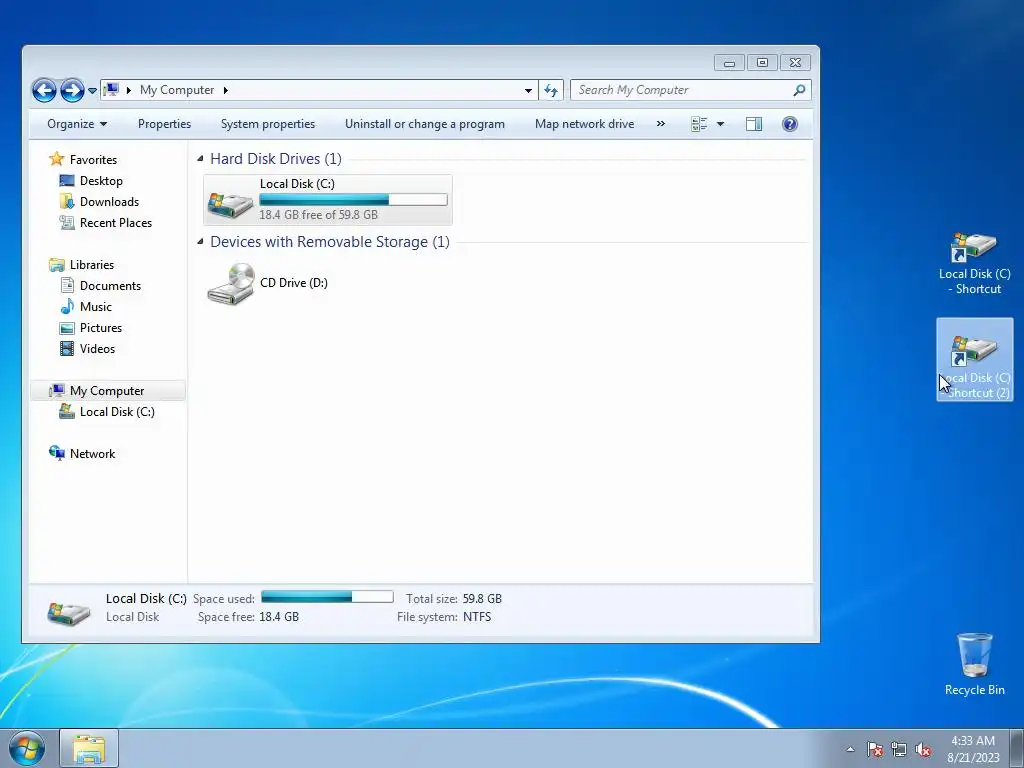Click the details pane drive icon
This screenshot has width=1024, height=768.
tap(69, 613)
